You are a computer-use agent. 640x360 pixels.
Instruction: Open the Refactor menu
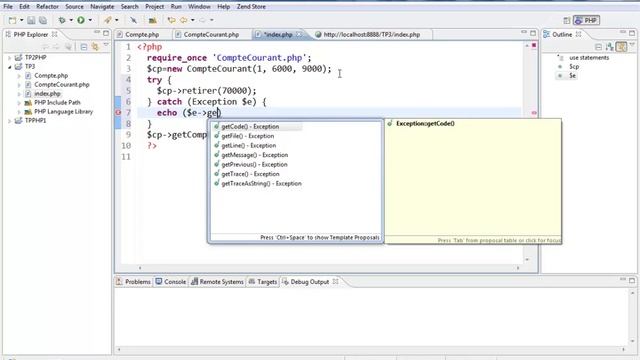click(x=47, y=7)
